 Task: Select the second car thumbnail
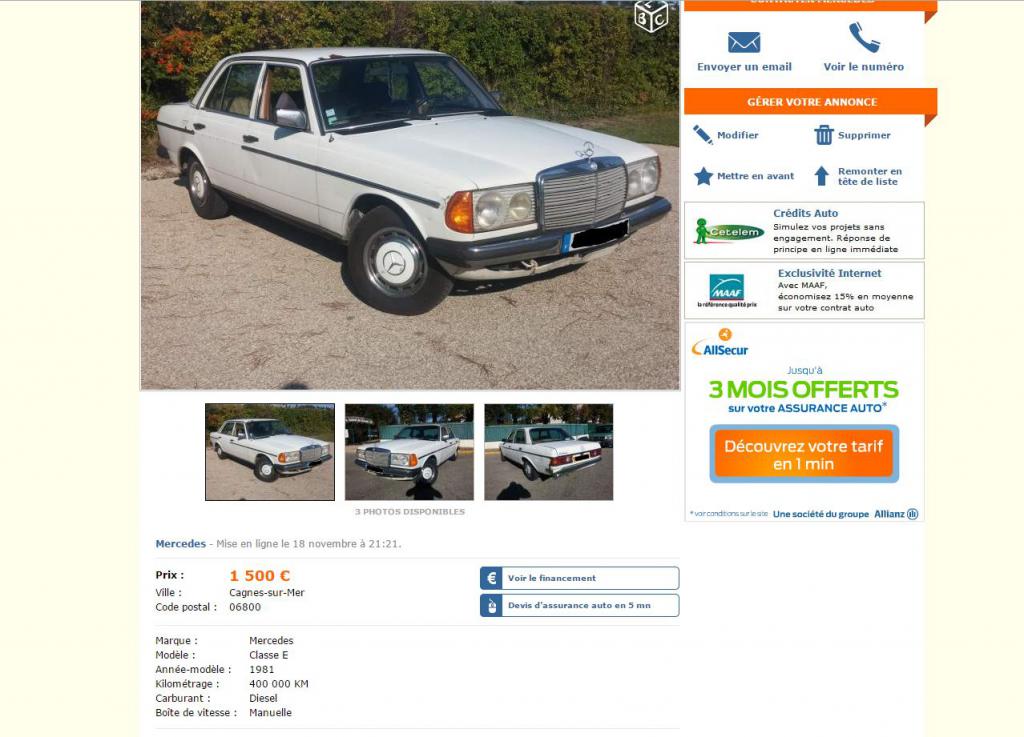(409, 452)
